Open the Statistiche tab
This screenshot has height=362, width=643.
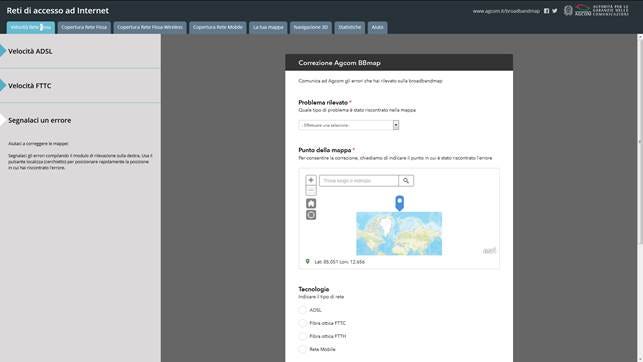(349, 27)
